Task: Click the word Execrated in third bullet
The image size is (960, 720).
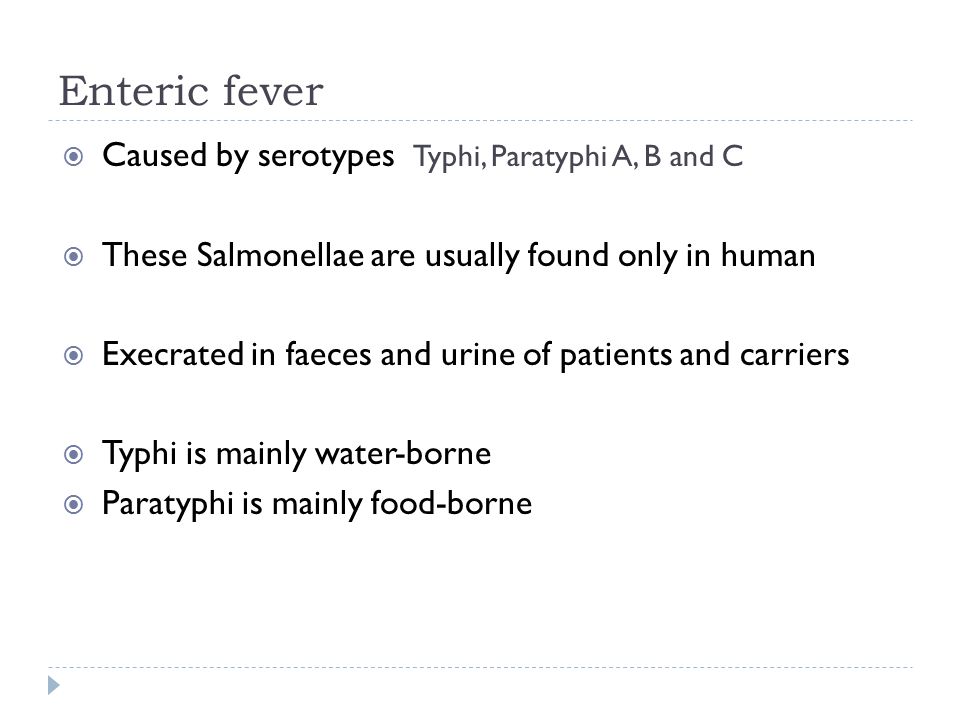Action: click(173, 354)
